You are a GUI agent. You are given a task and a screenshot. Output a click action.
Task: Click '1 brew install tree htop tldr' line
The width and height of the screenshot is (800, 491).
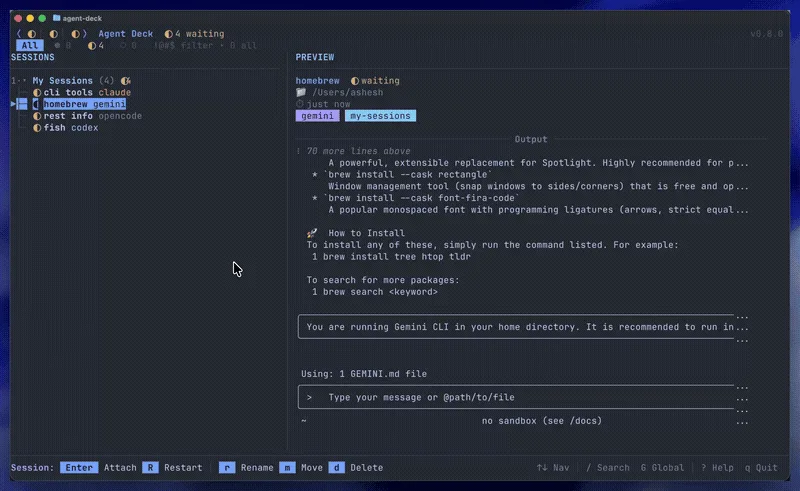pos(391,257)
